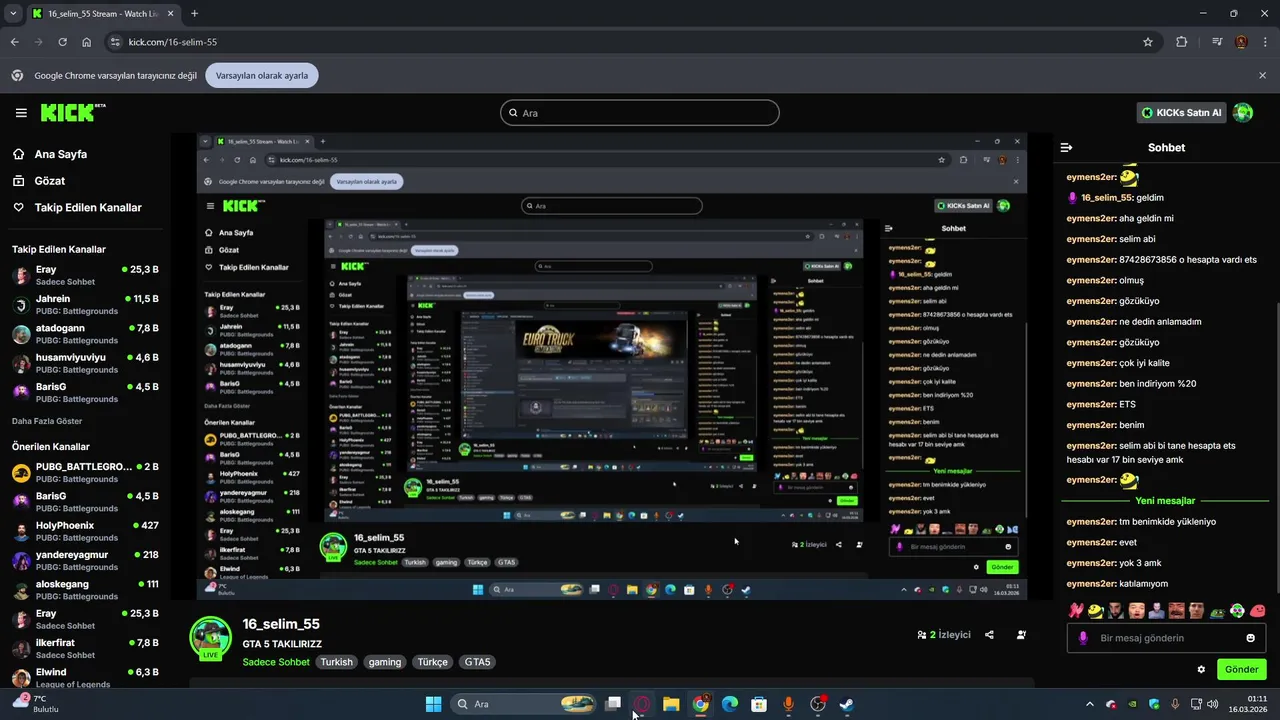Click the green Gönder button
The width and height of the screenshot is (1280, 720).
click(1241, 669)
